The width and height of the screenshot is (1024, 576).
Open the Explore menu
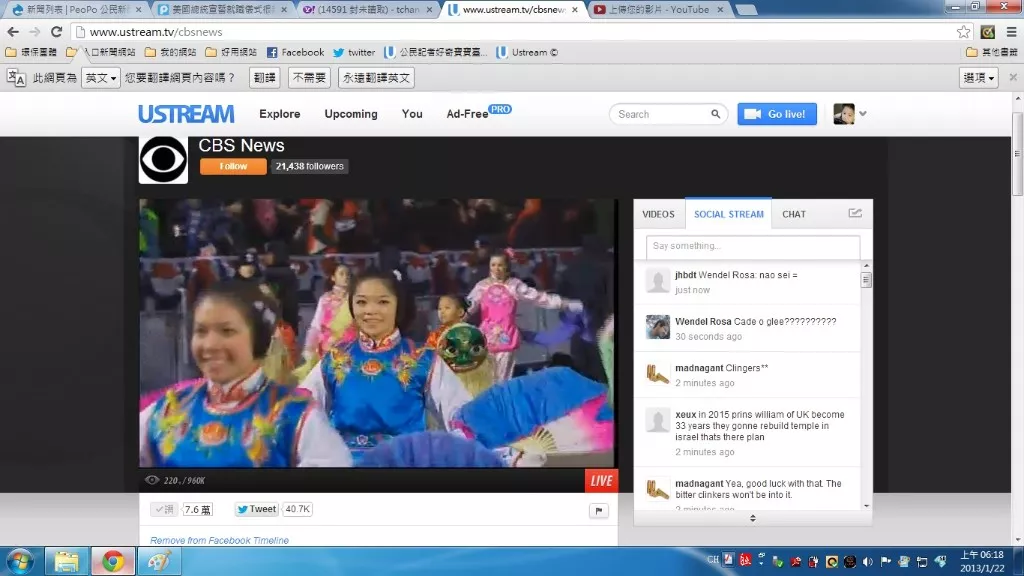point(280,114)
